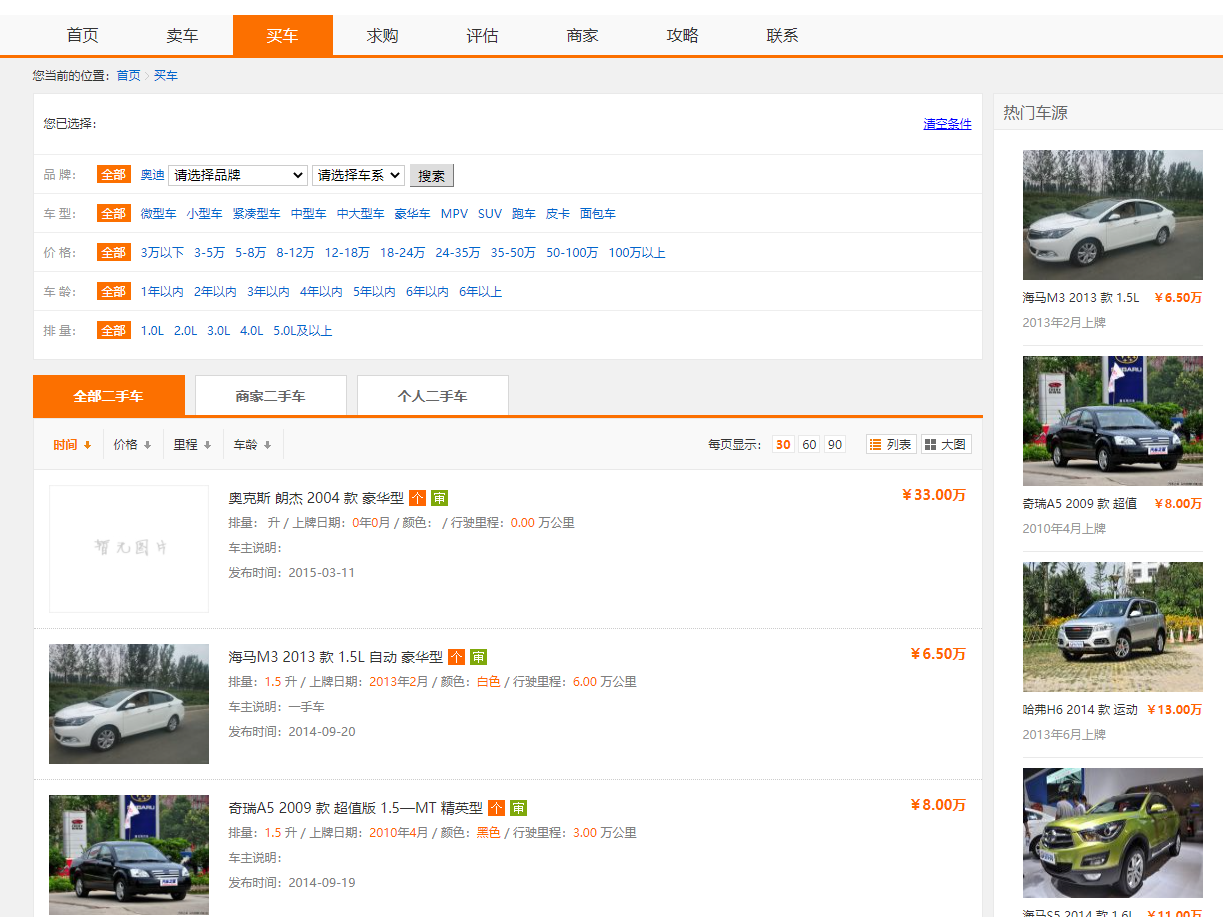Click the 哈弗H6 thumbnail in 热门车源
Viewport: 1223px width, 917px height.
click(1112, 627)
